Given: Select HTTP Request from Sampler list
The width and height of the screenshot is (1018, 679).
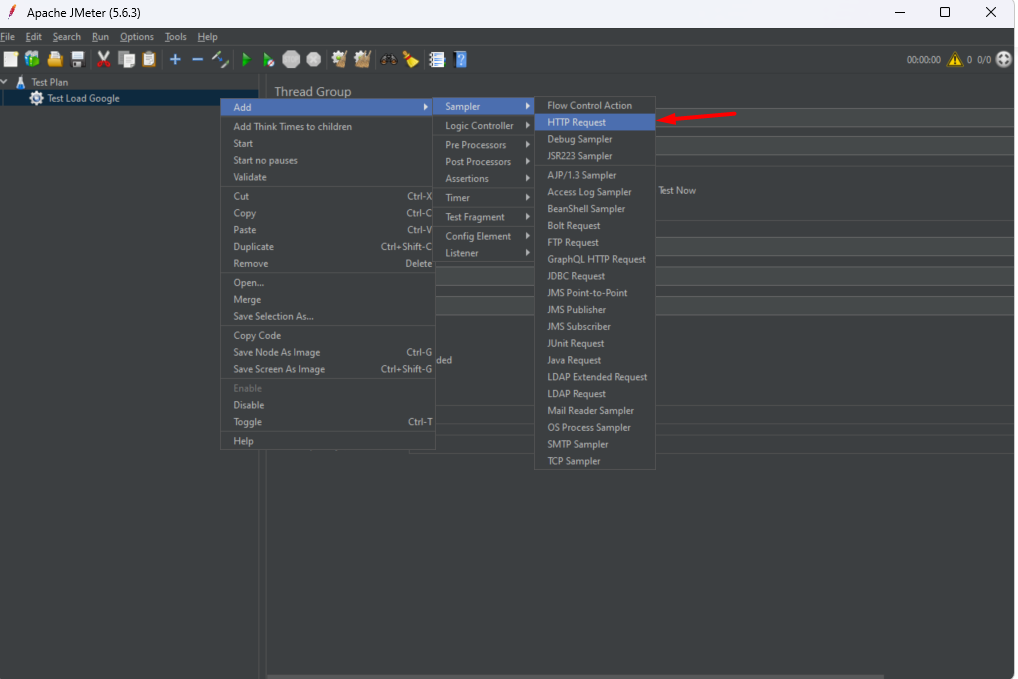Looking at the screenshot, I should click(576, 122).
